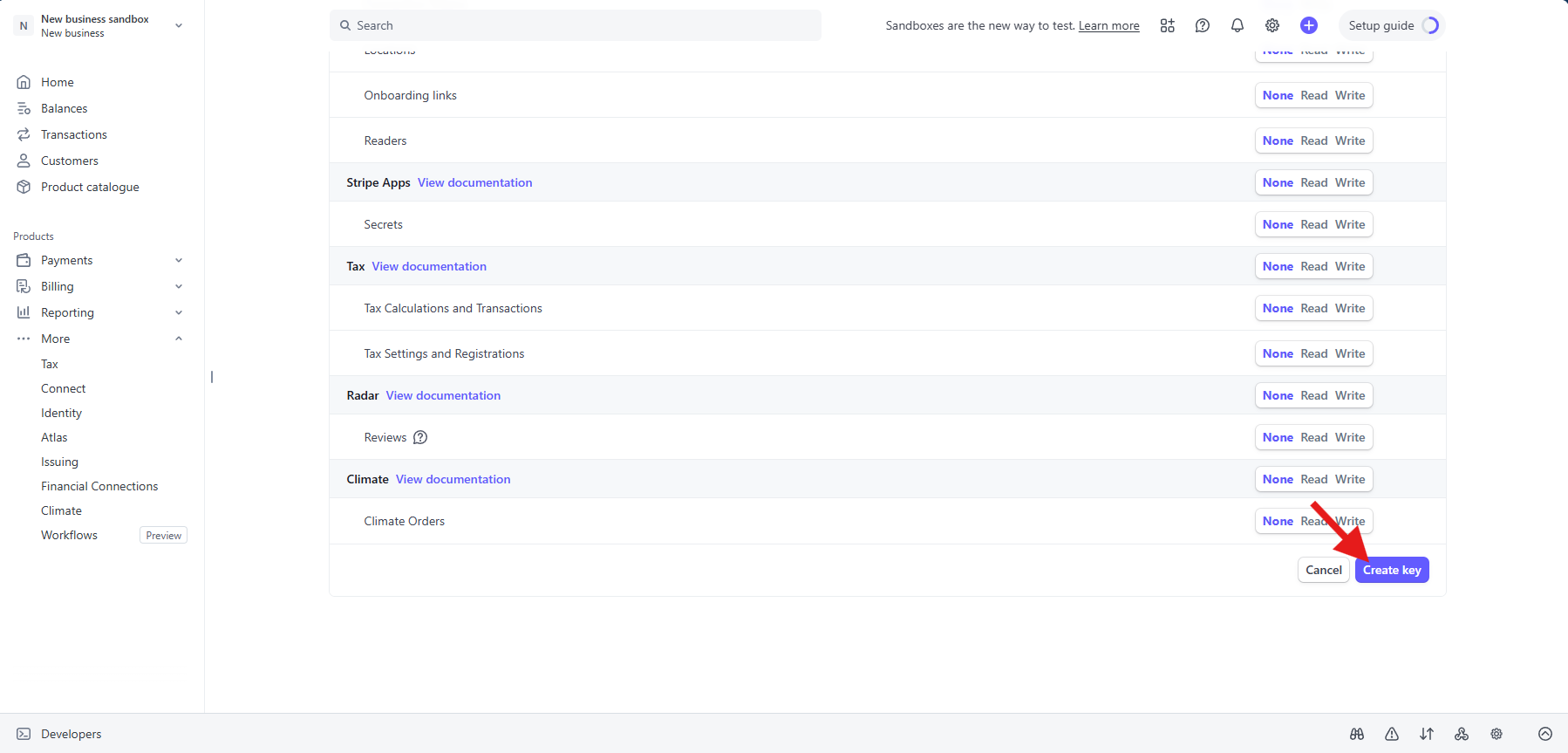Click the "Tax Calculations and Transactions" label
The height and width of the screenshot is (753, 1568).
click(453, 308)
